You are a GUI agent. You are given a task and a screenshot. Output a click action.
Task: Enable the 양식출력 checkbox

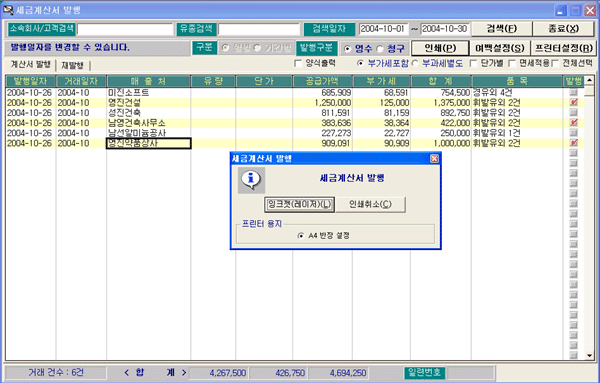coord(298,64)
